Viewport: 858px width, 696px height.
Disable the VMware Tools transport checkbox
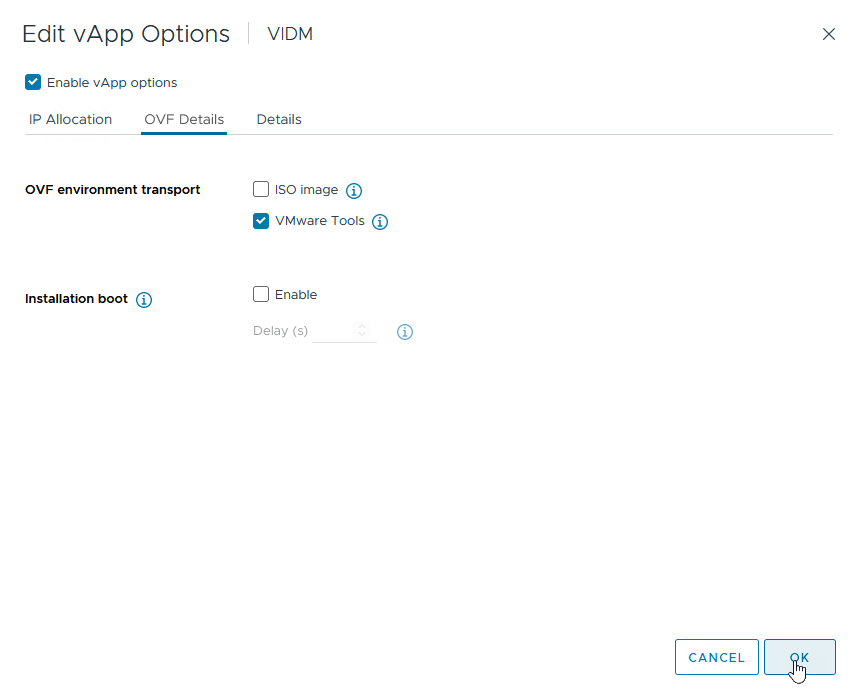(x=261, y=221)
